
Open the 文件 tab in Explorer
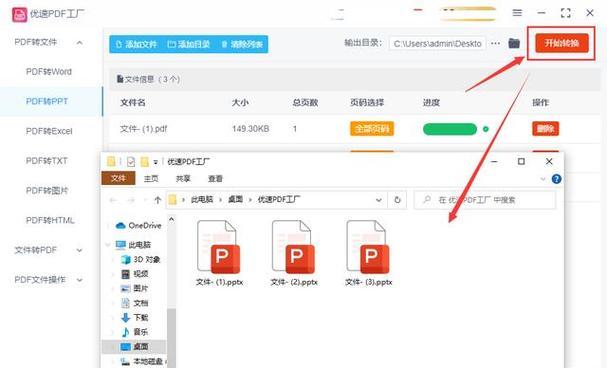(118, 178)
